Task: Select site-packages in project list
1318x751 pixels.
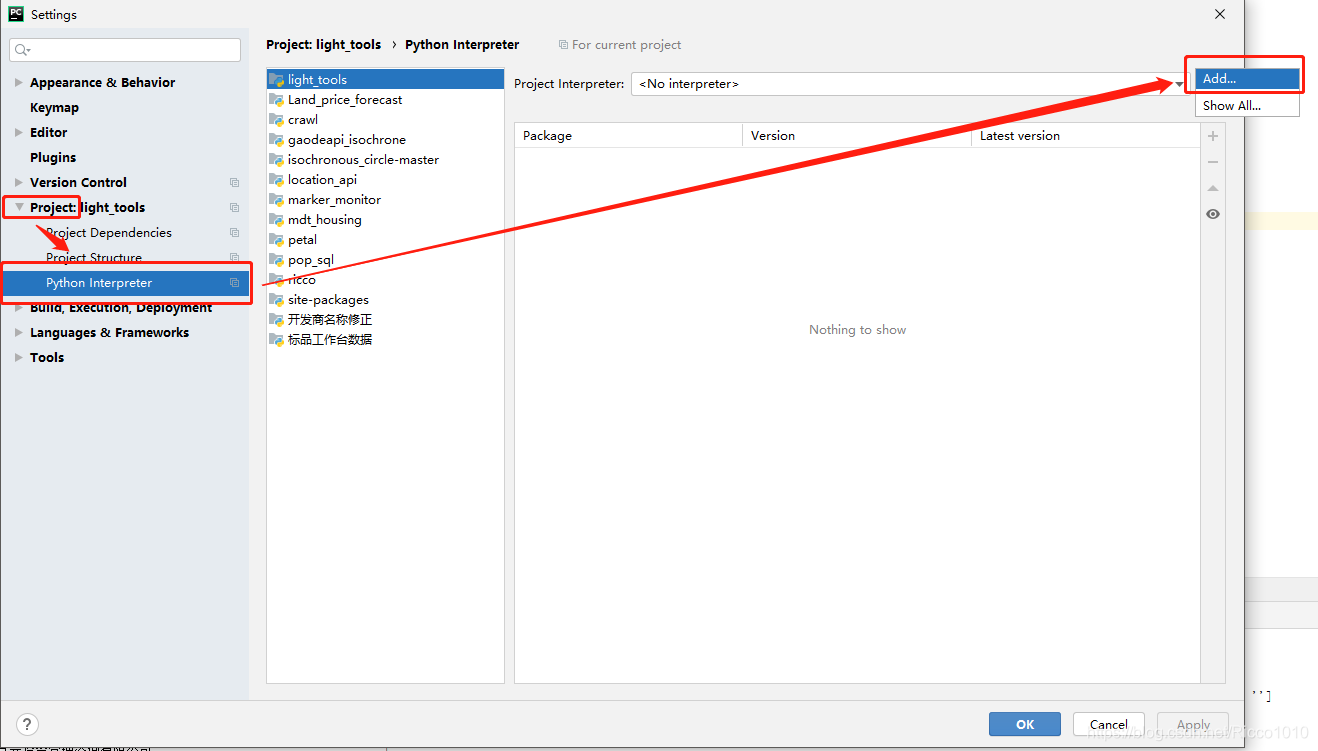Action: point(386,300)
